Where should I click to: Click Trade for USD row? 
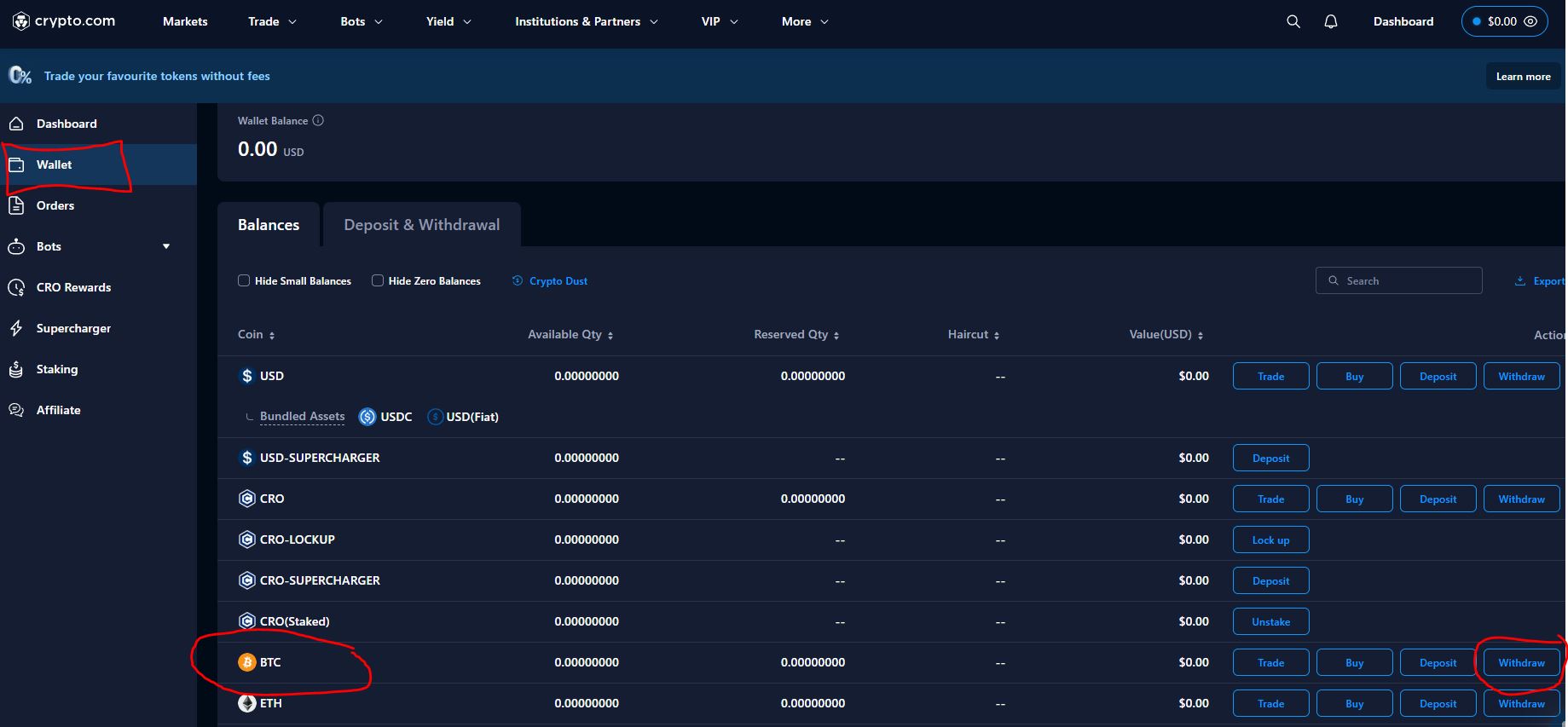point(1271,376)
